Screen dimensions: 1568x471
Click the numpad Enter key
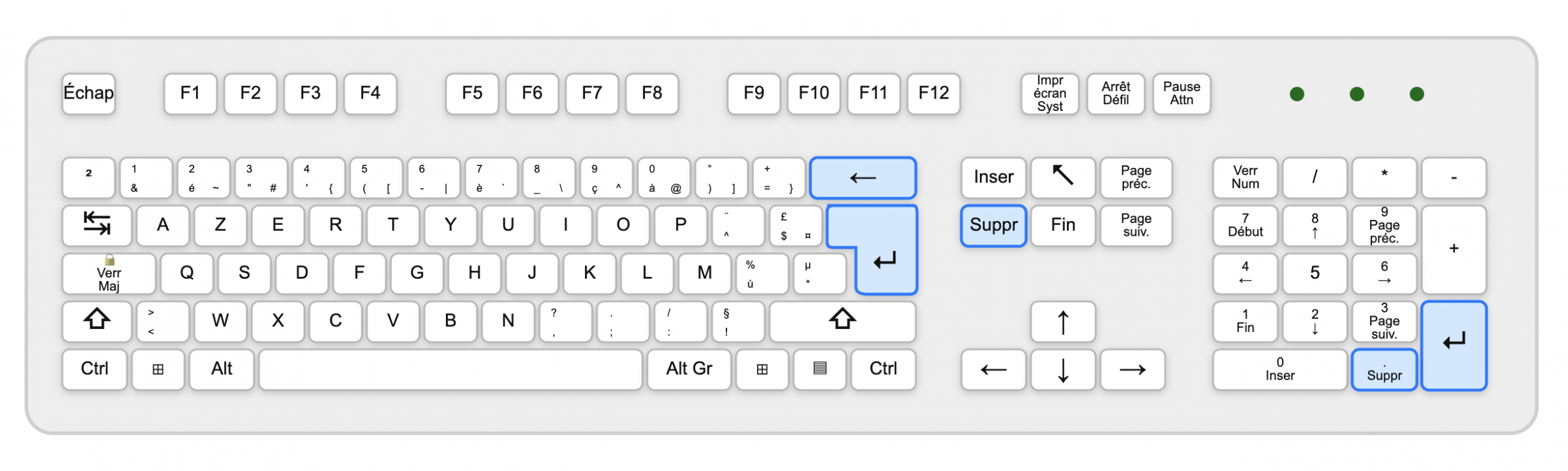coord(1453,345)
